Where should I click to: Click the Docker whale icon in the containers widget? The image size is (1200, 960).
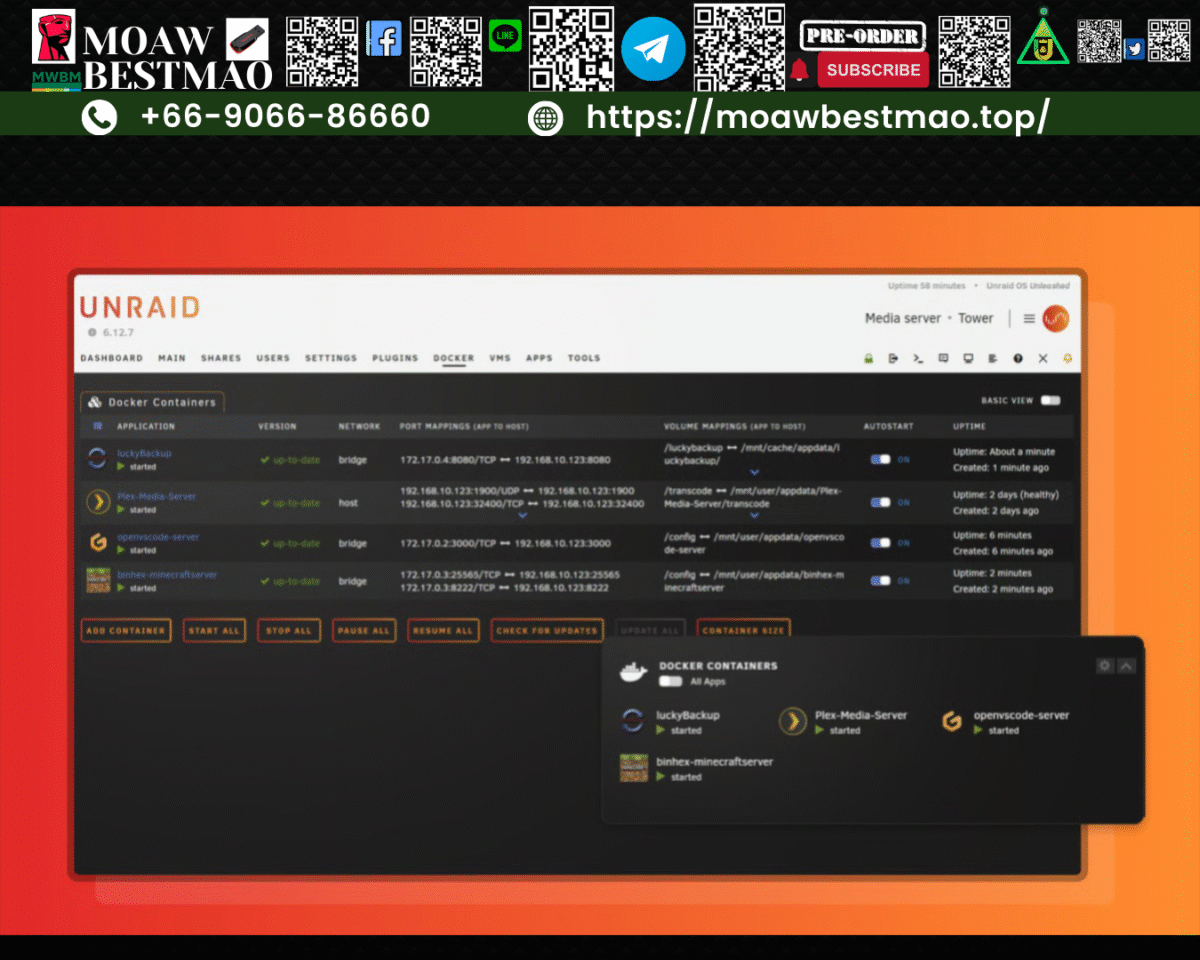click(x=634, y=671)
